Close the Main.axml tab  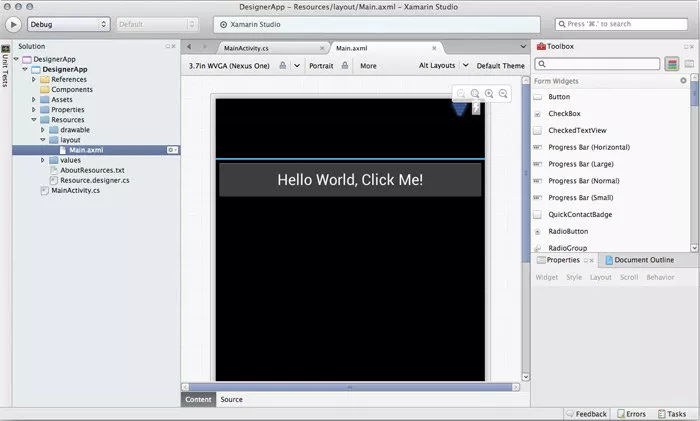(434, 48)
